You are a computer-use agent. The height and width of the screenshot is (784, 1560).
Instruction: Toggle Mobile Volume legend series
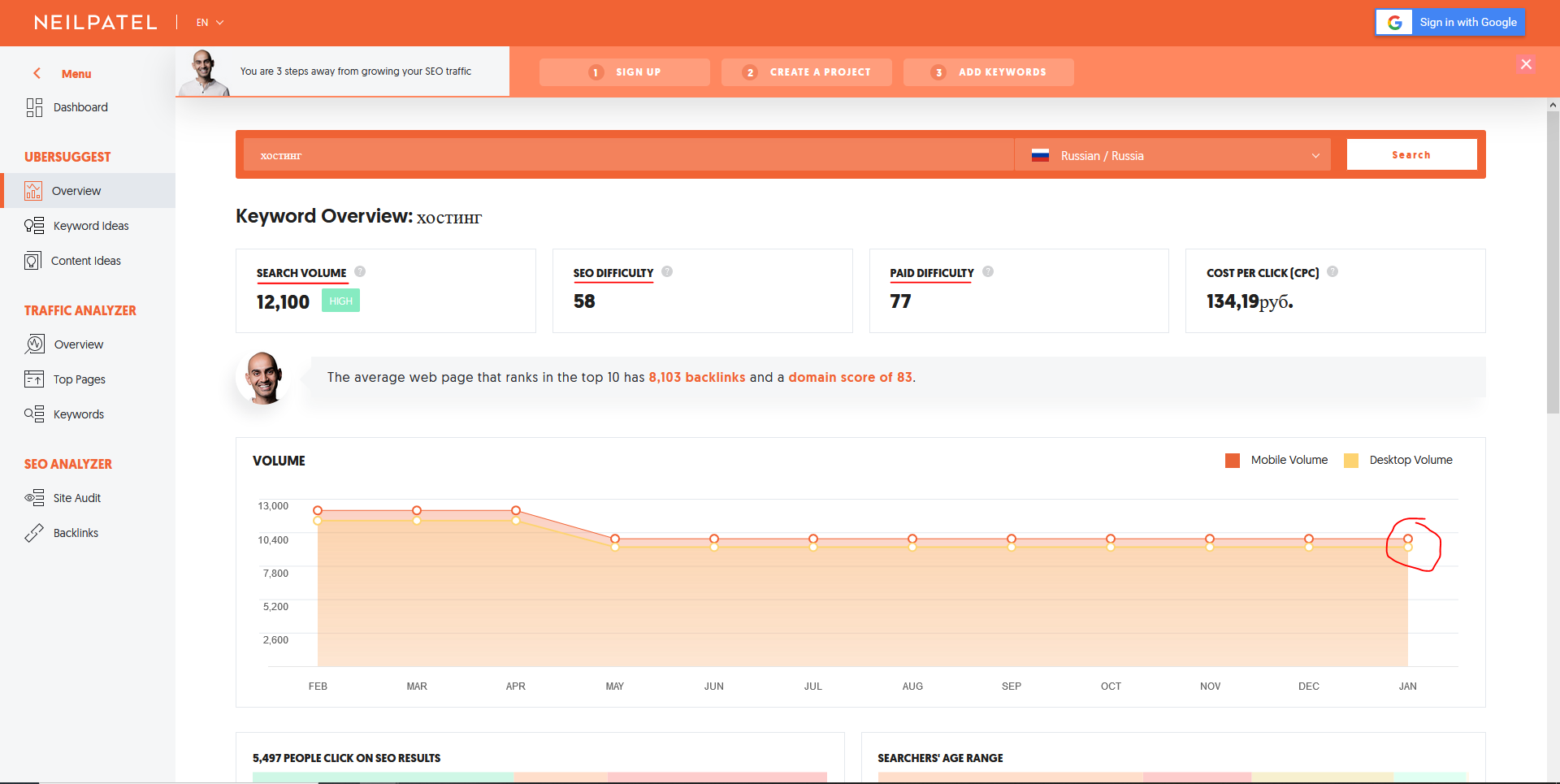click(1276, 460)
